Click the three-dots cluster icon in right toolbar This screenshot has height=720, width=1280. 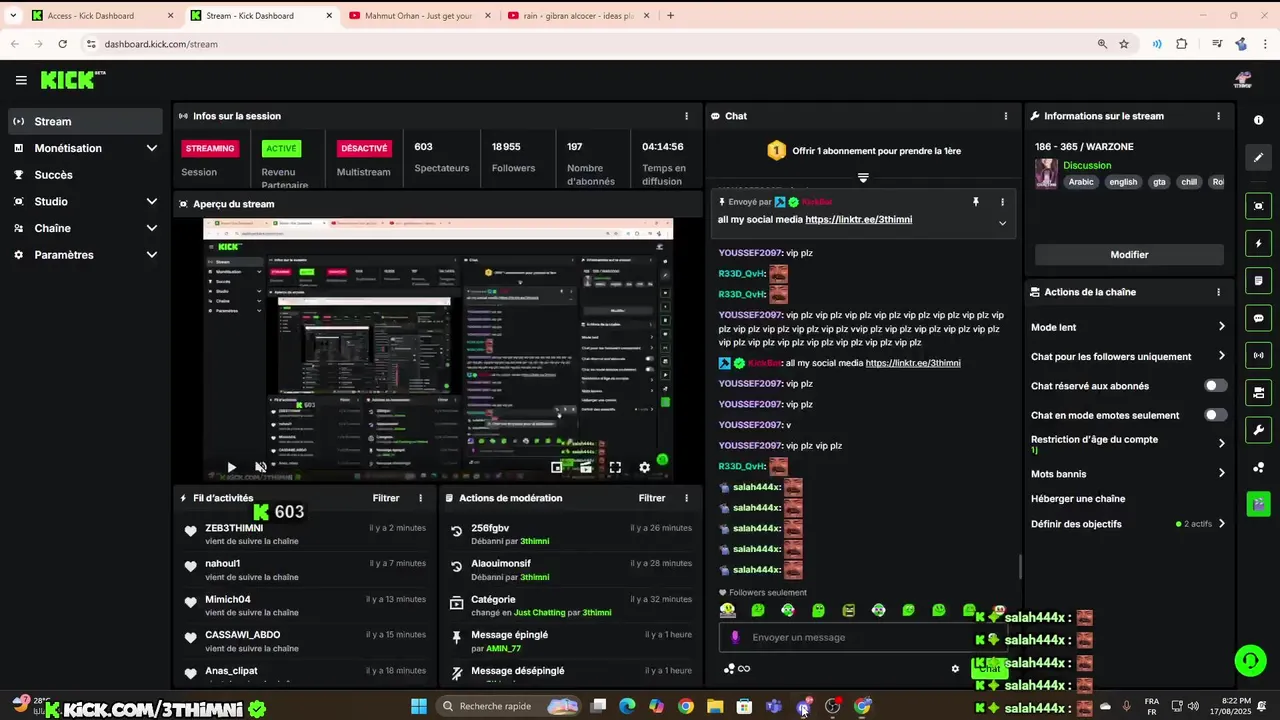click(1258, 467)
